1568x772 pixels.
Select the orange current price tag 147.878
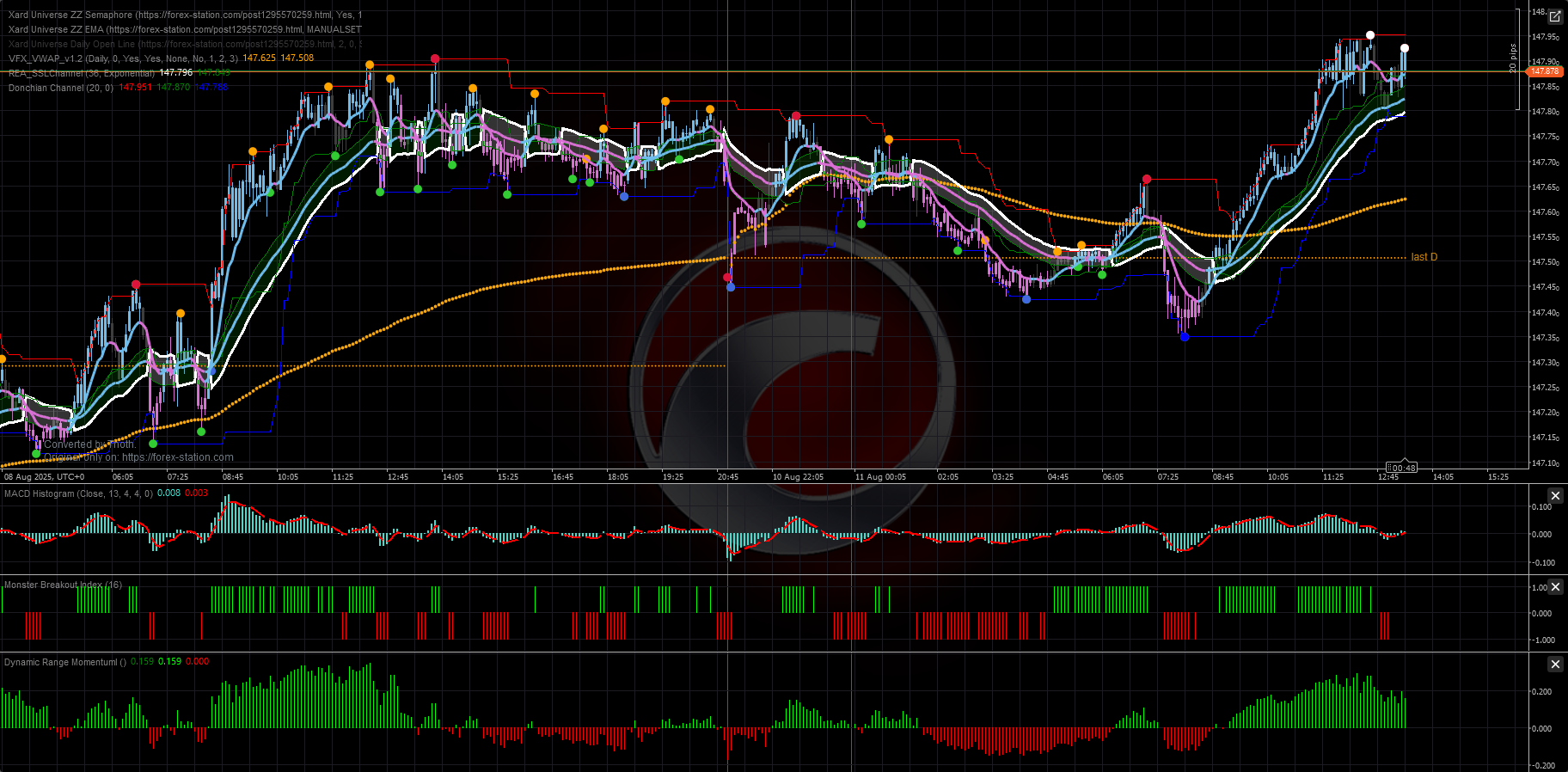[1545, 71]
